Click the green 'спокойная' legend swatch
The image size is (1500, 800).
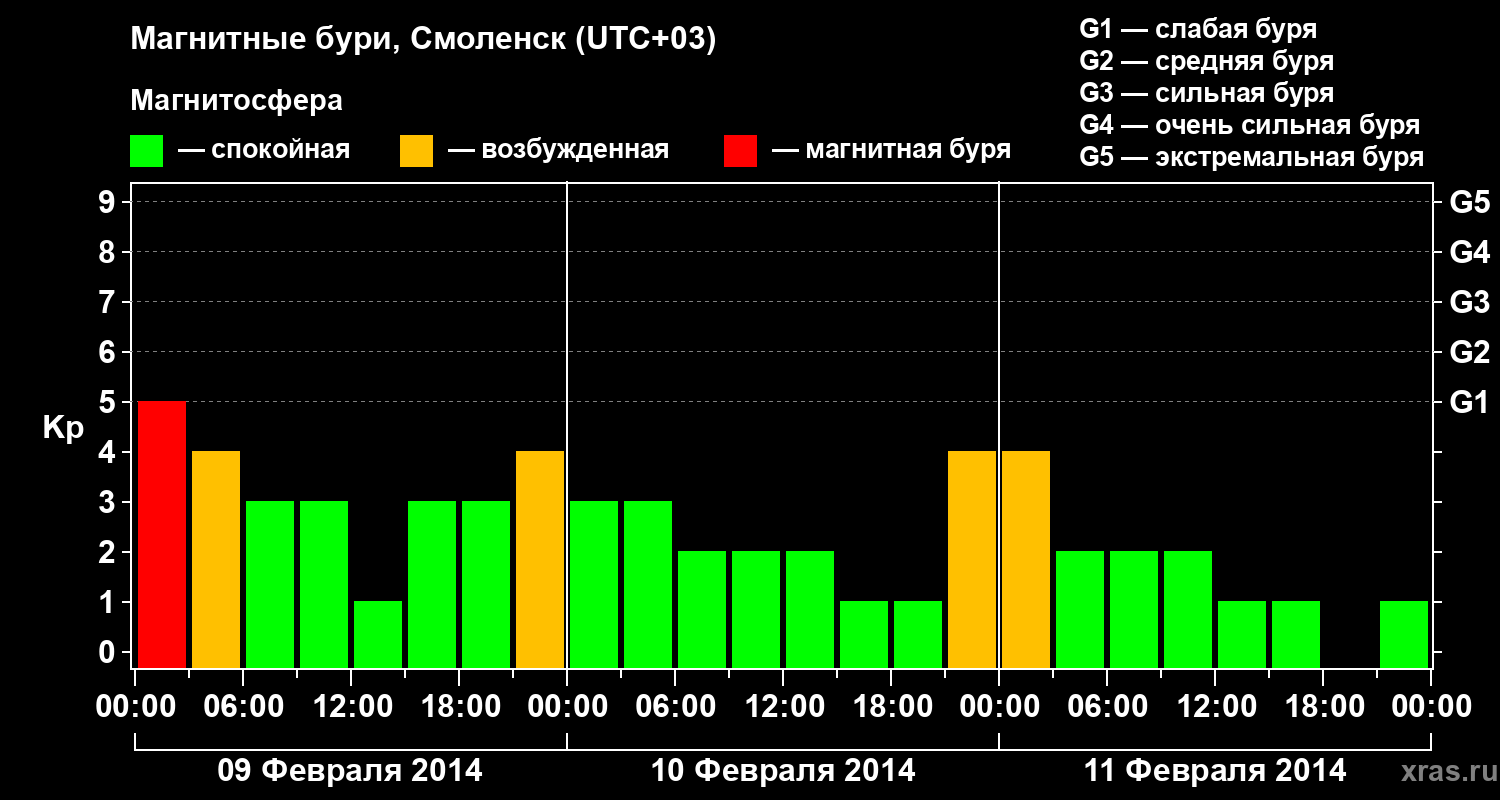tap(147, 151)
